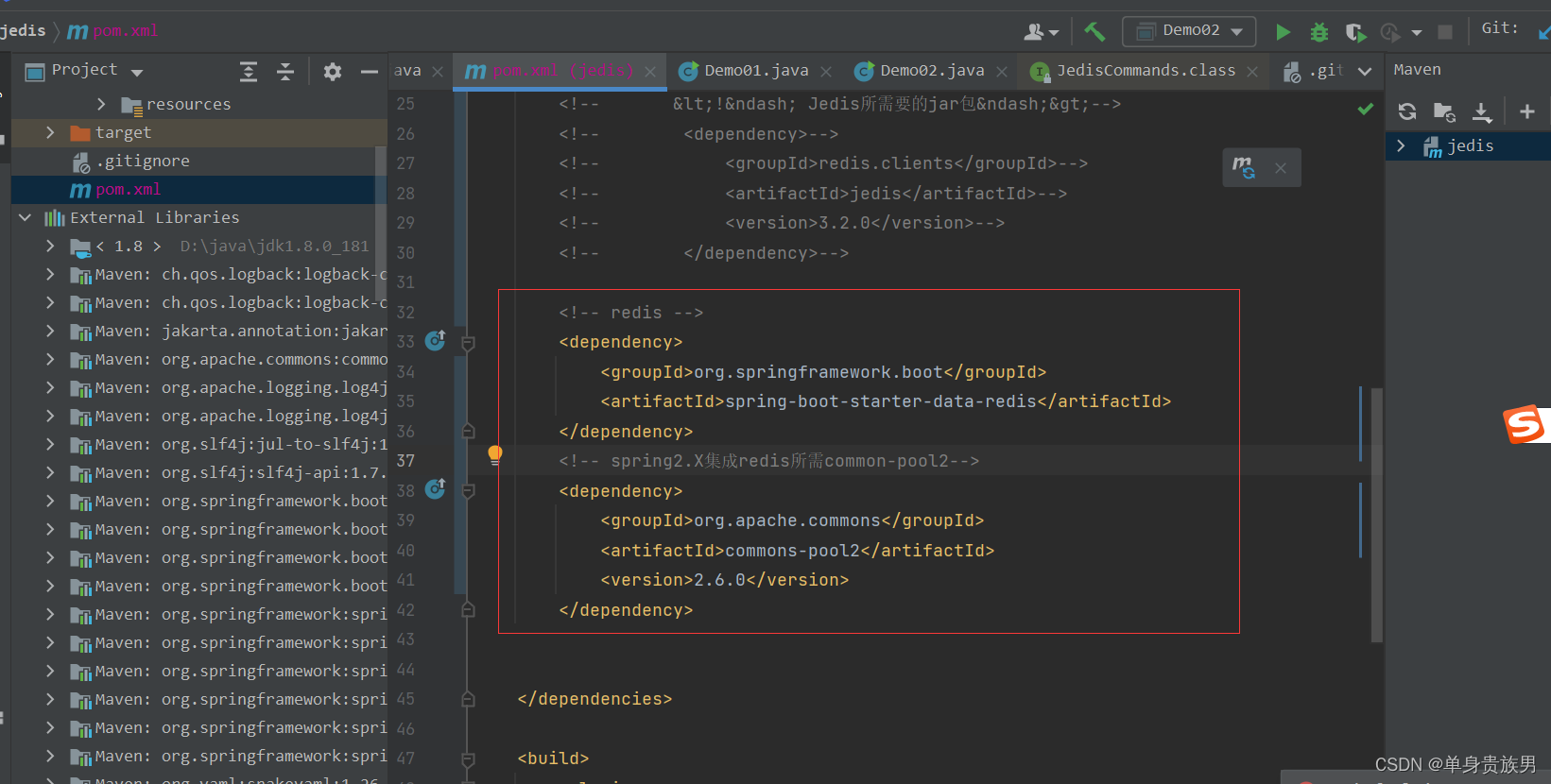Viewport: 1551px width, 784px height.
Task: Build project with the hammer icon
Action: pyautogui.click(x=1094, y=31)
